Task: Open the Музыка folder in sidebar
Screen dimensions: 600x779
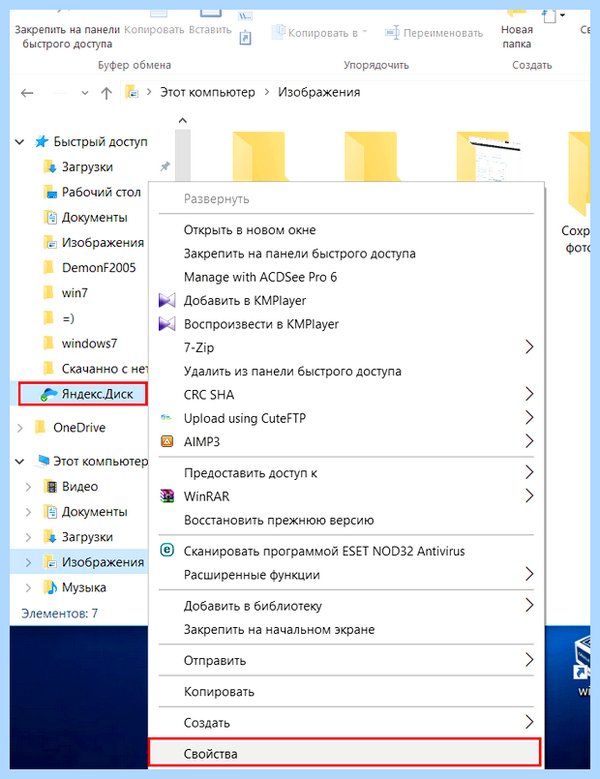Action: click(x=83, y=588)
